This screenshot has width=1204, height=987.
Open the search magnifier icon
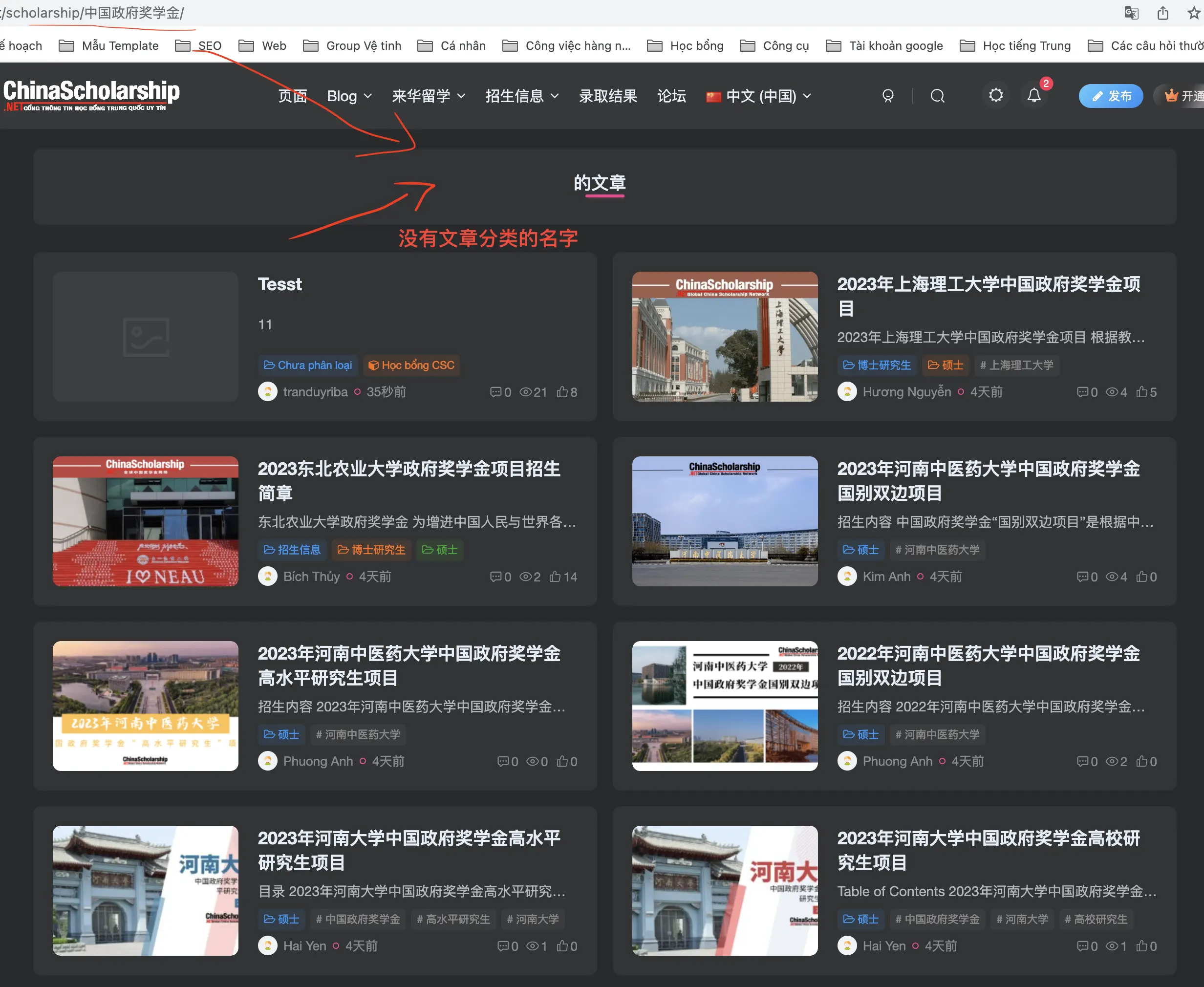tap(937, 95)
